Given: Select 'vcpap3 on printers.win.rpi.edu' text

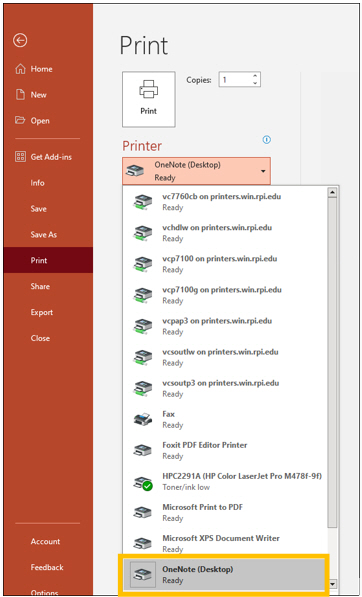Looking at the screenshot, I should (217, 321).
